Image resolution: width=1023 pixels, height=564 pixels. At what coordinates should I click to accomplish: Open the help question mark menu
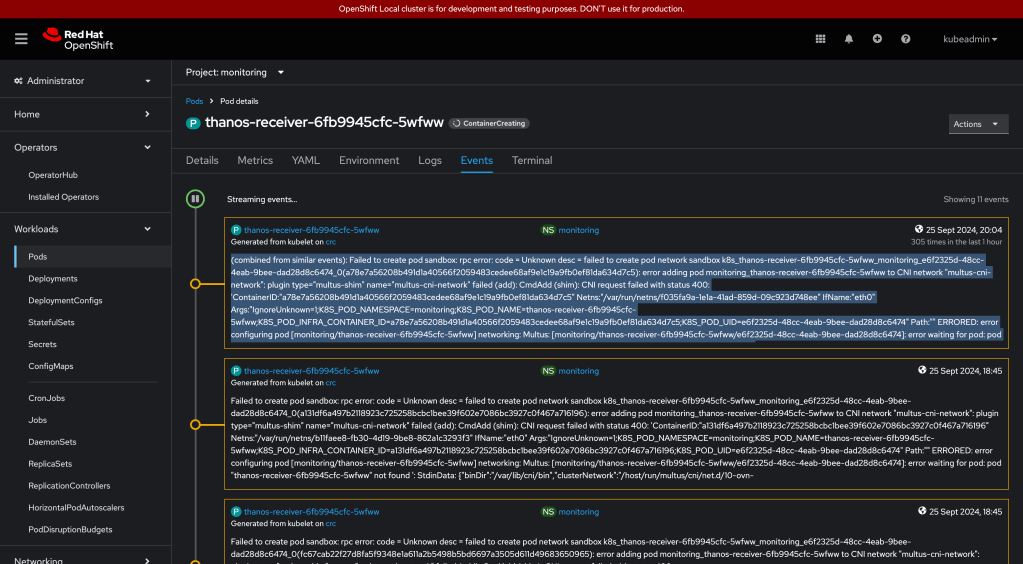pyautogui.click(x=906, y=39)
